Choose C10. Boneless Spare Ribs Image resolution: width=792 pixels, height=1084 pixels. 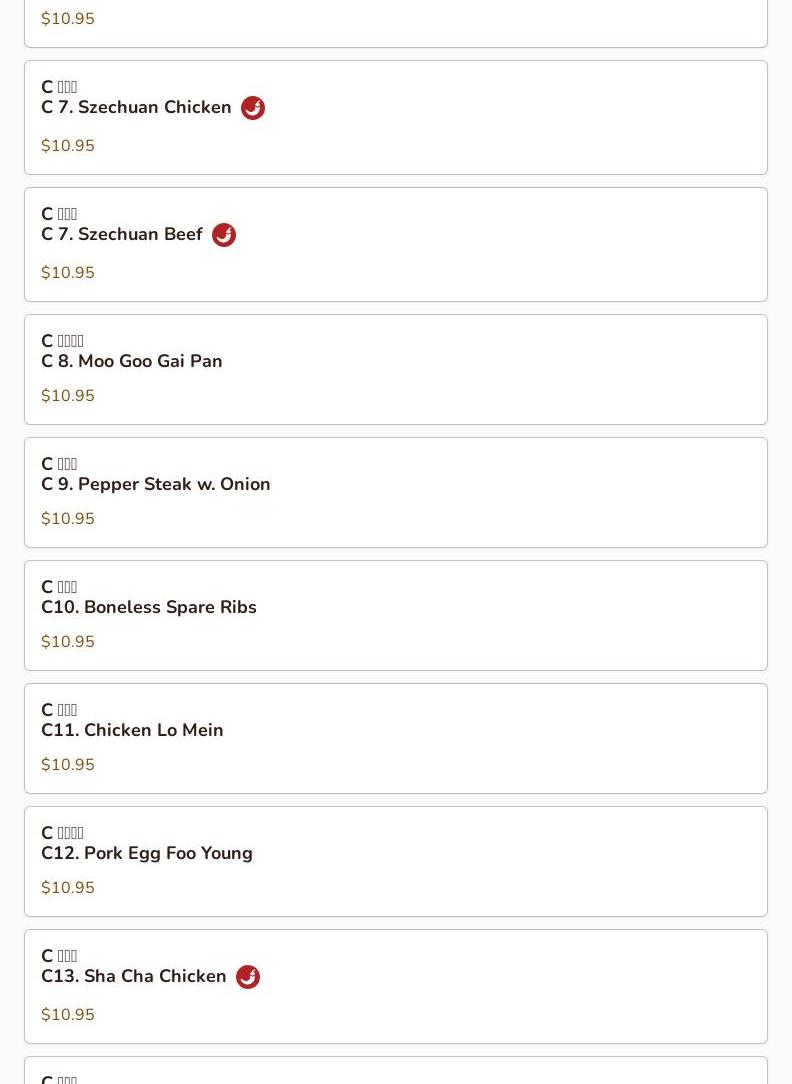(149, 607)
